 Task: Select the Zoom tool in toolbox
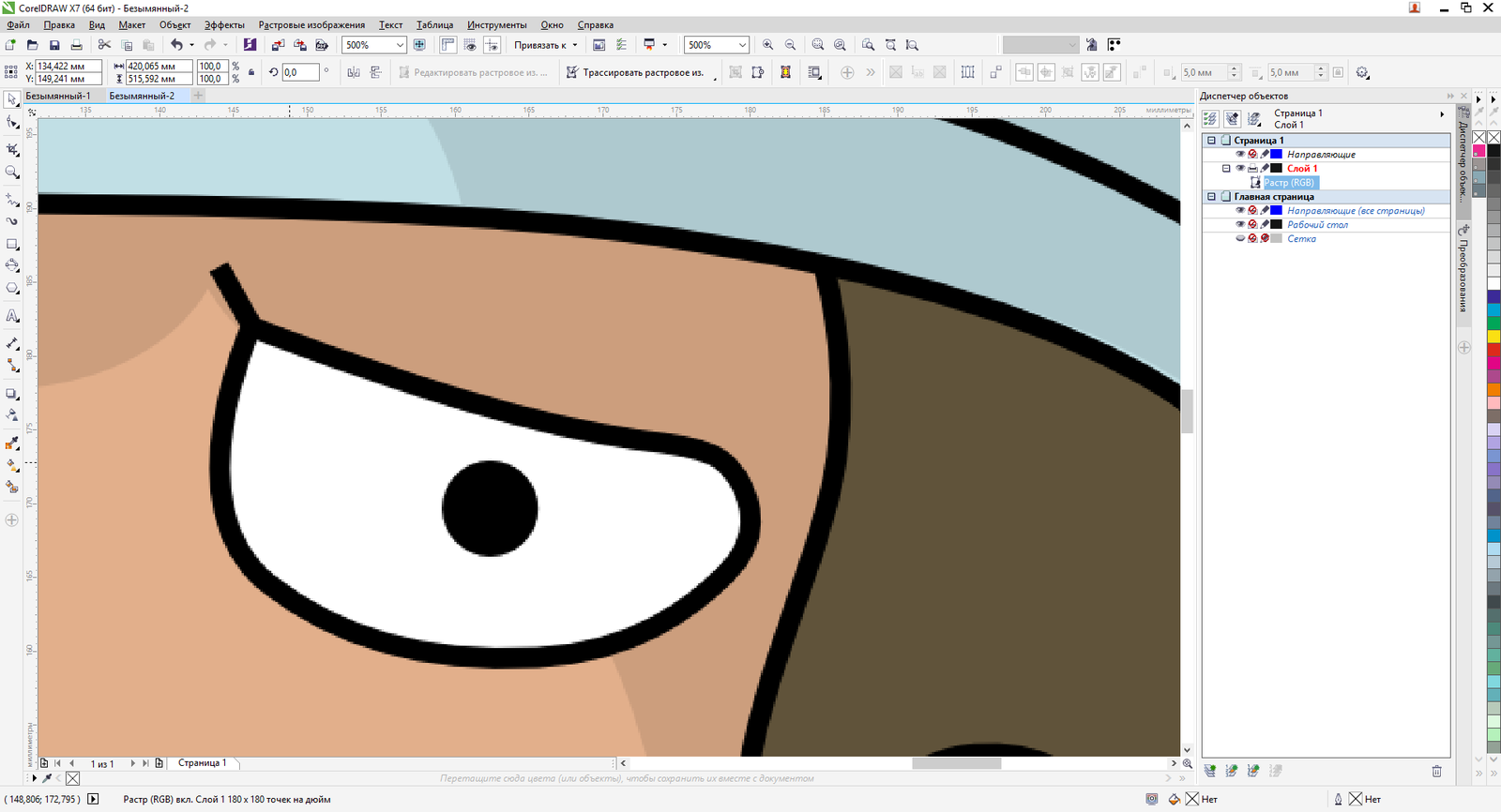[x=12, y=173]
